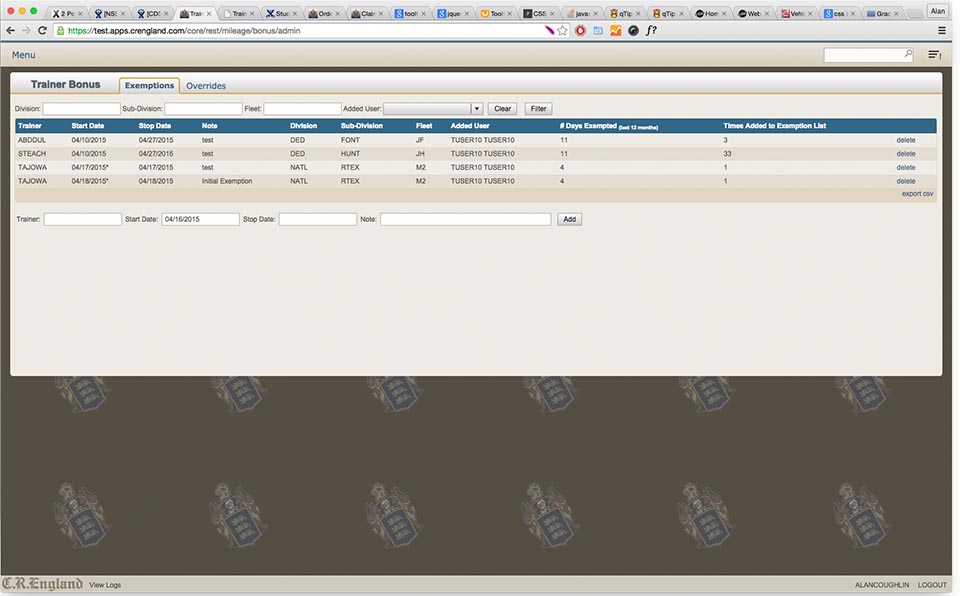
Task: Click the ALANCOUGHLIN user link
Action: (x=882, y=585)
